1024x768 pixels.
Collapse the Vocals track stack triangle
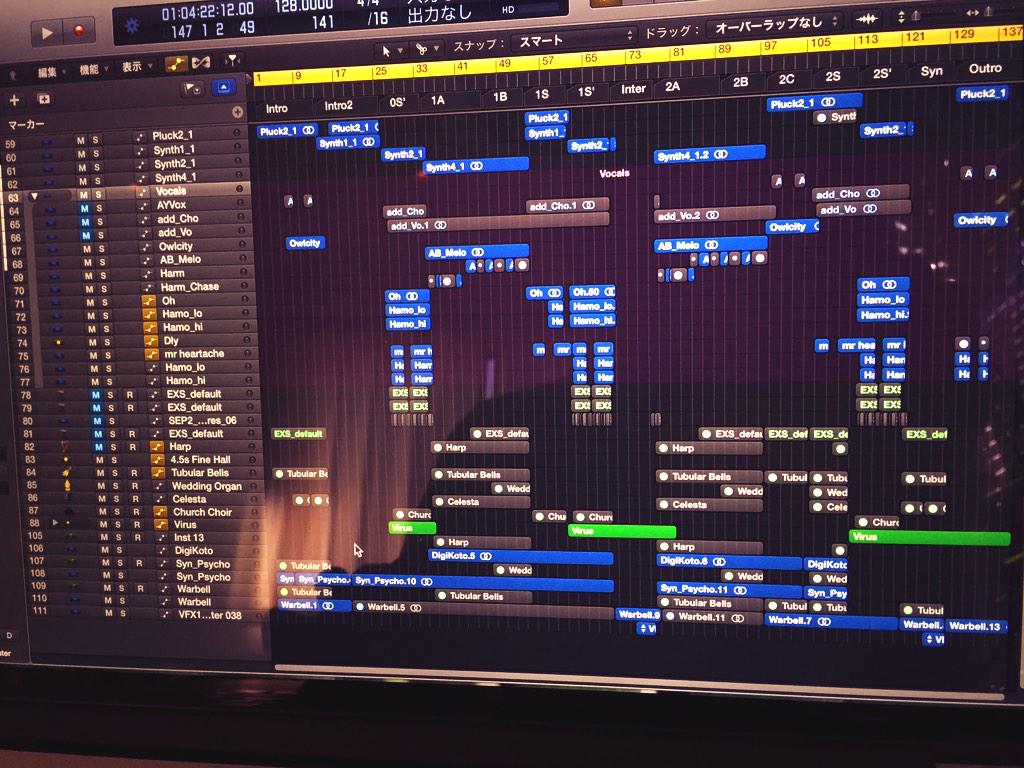pos(34,196)
